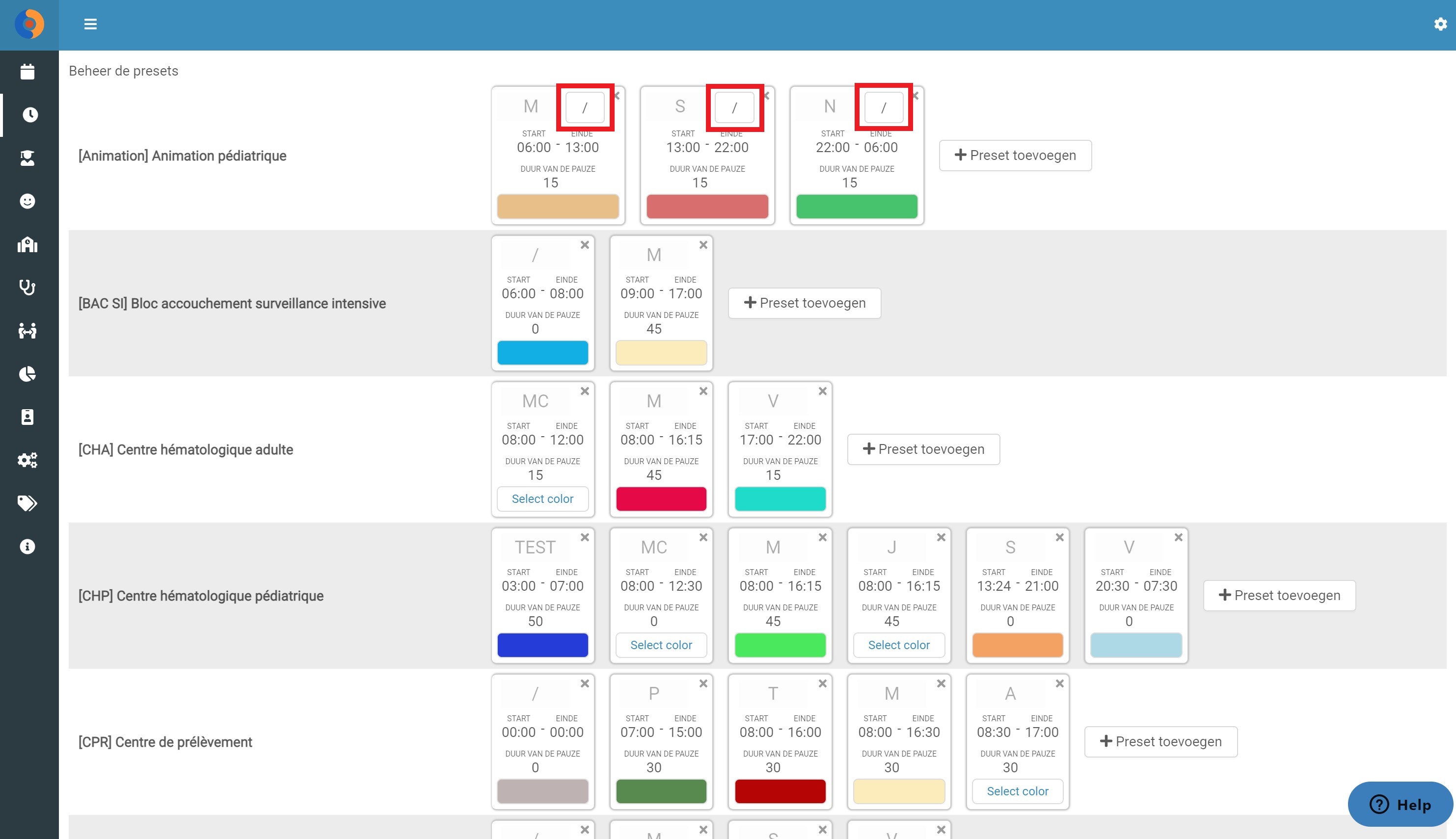Click Preset toevoegen for the CHP row

click(1280, 595)
